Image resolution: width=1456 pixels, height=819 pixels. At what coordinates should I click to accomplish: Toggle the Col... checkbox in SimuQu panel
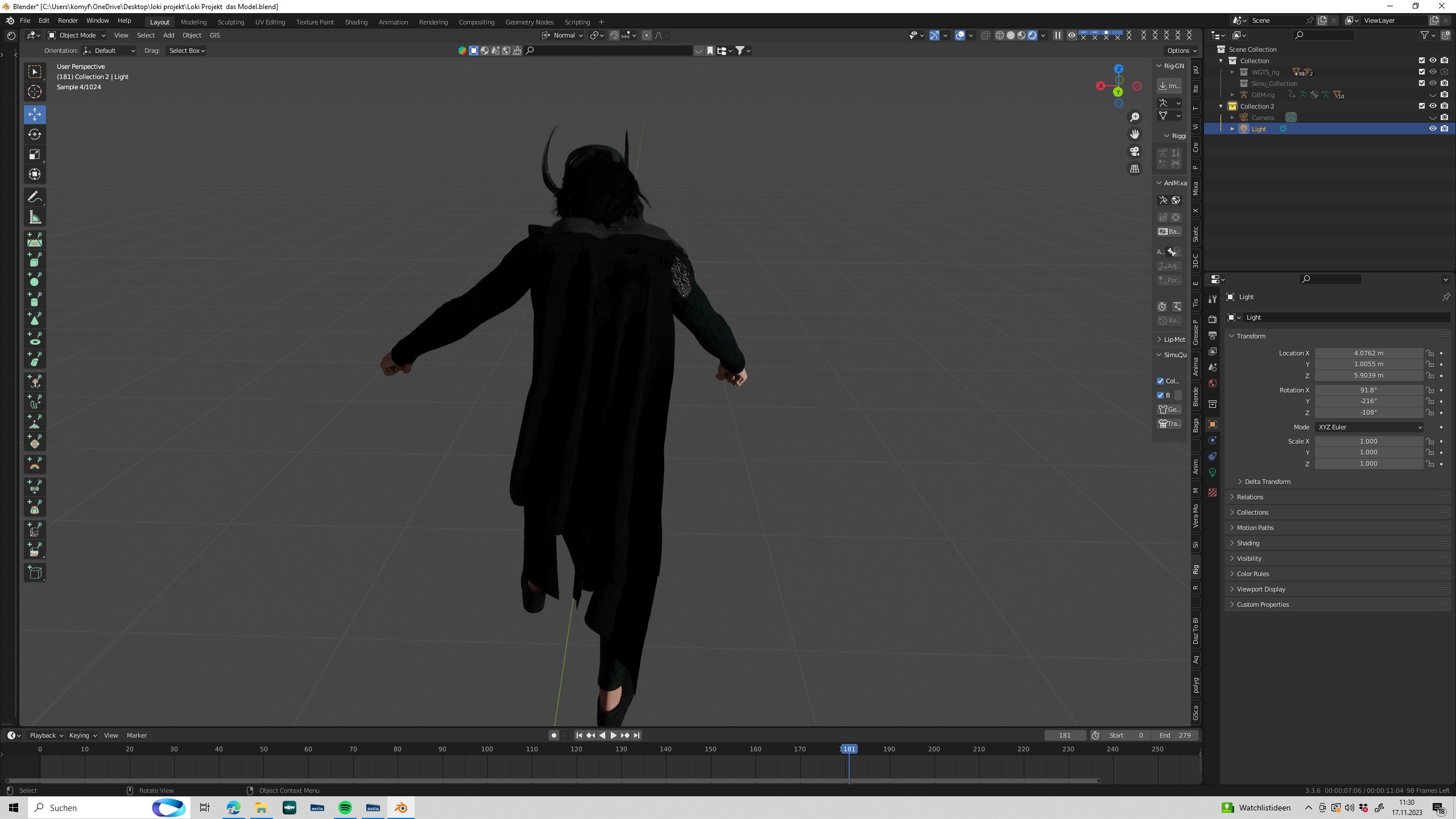click(x=1160, y=381)
